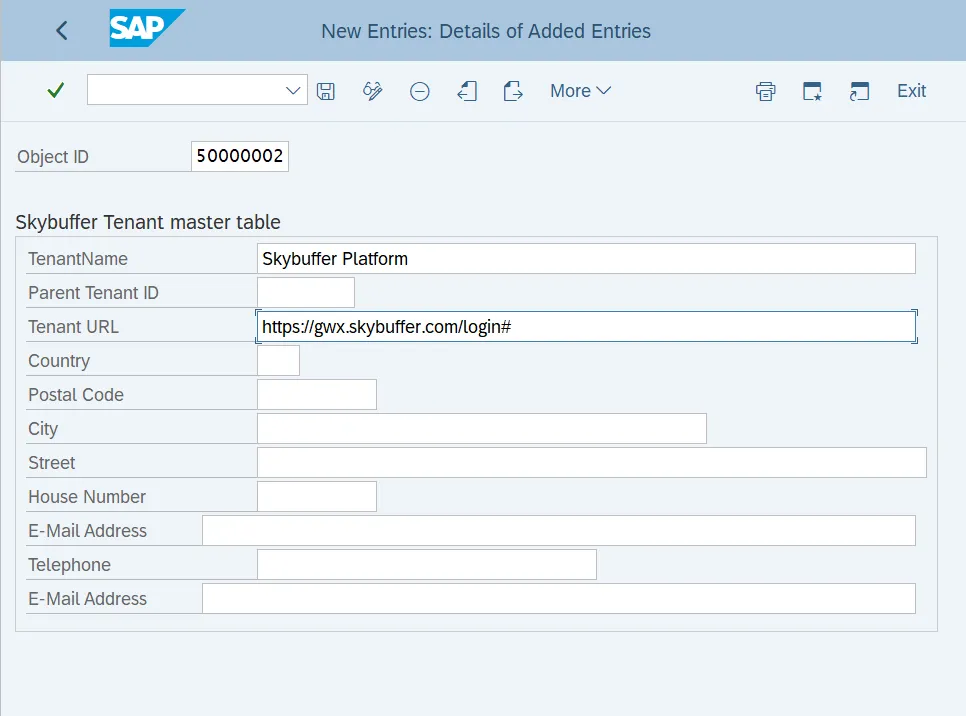The height and width of the screenshot is (716, 966).
Task: Click the first E-Mail Address field
Action: pyautogui.click(x=559, y=531)
